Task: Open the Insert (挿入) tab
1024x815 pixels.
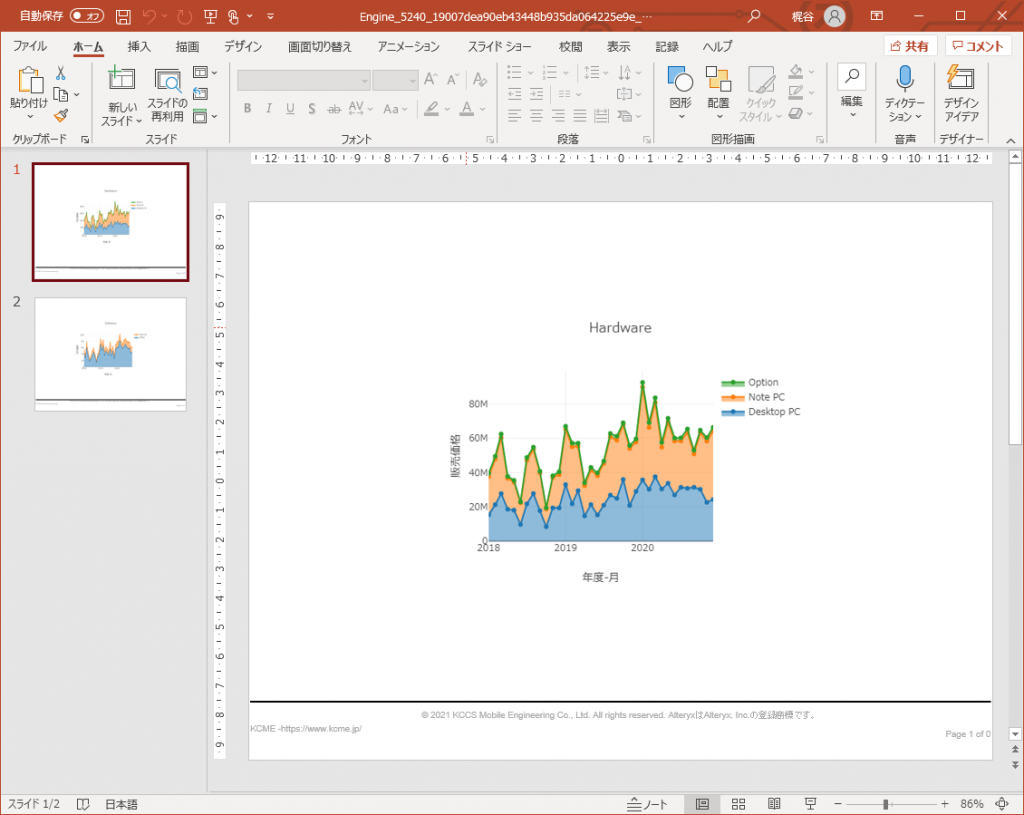Action: pos(139,46)
